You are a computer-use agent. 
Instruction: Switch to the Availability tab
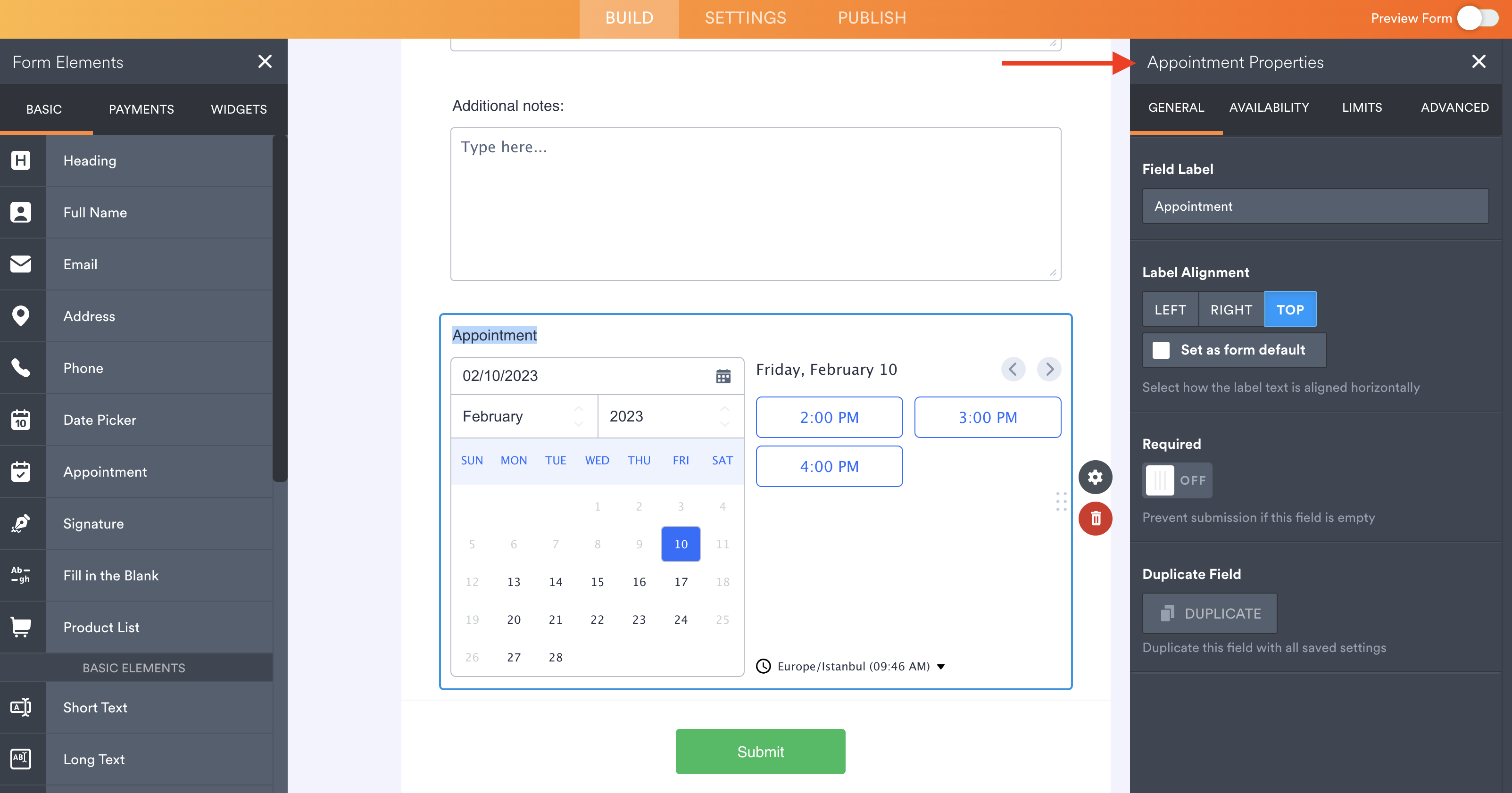coord(1269,107)
